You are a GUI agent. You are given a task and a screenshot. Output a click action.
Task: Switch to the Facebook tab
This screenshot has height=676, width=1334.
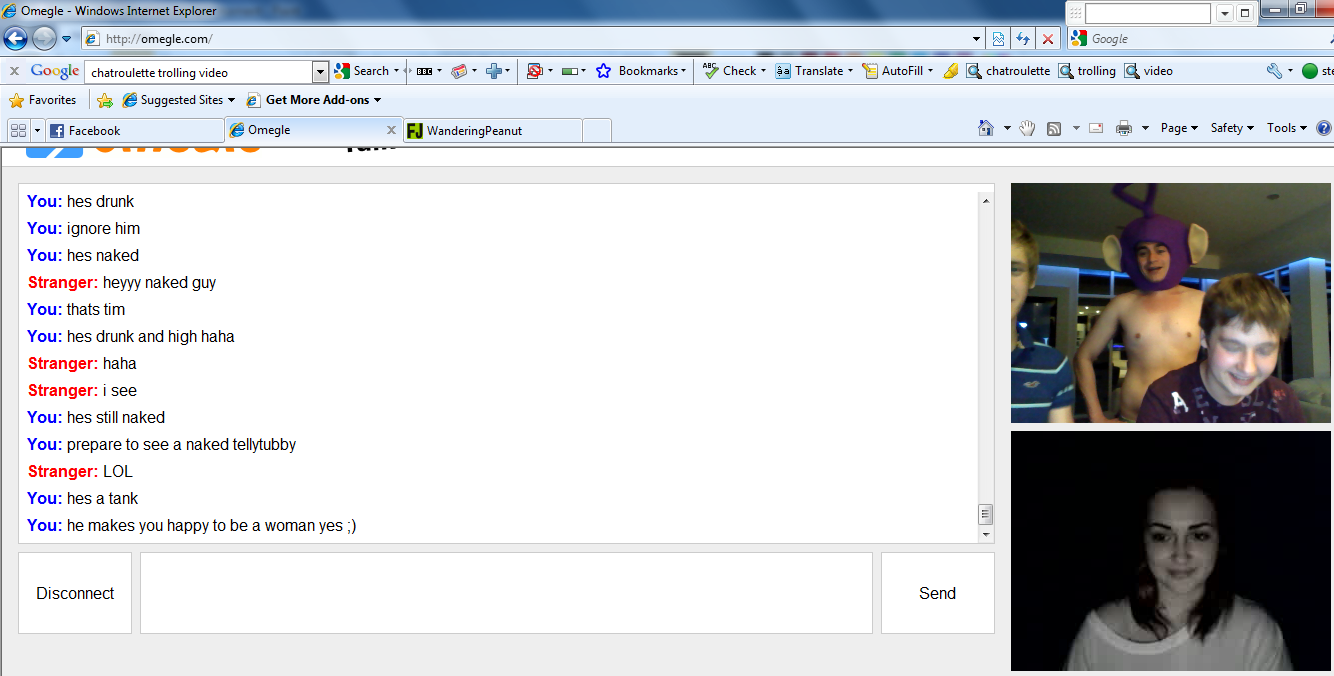(134, 130)
